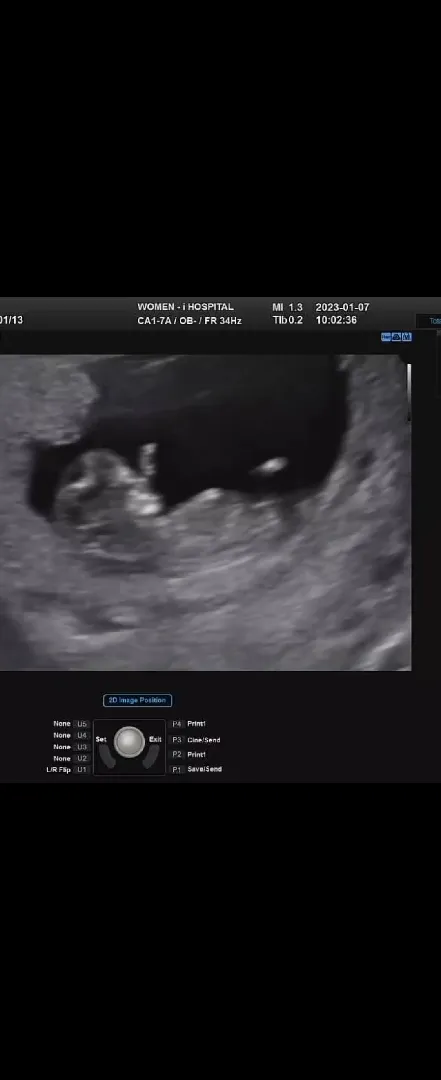441x1080 pixels.
Task: Activate P3 Cine/Send shortcut
Action: coord(196,740)
